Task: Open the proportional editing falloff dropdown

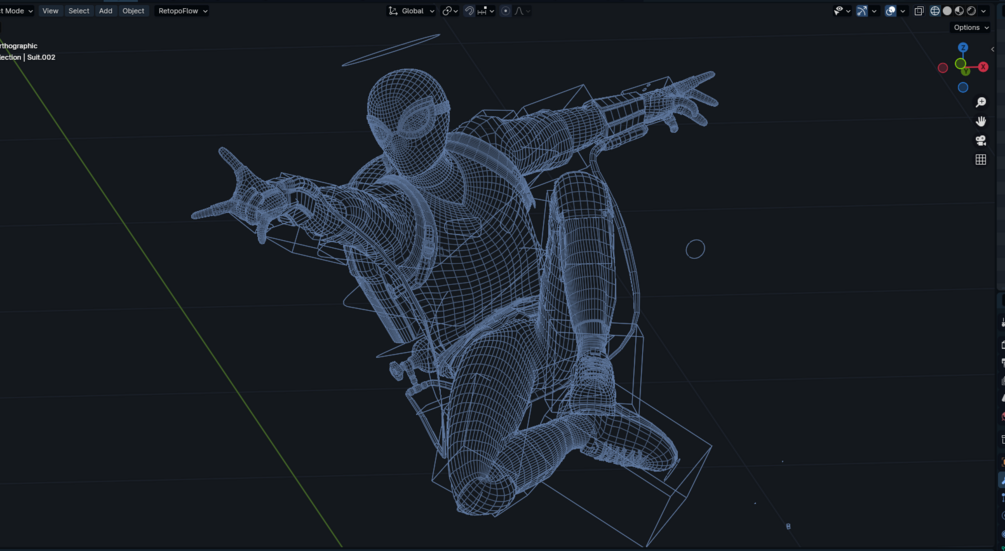Action: 522,11
